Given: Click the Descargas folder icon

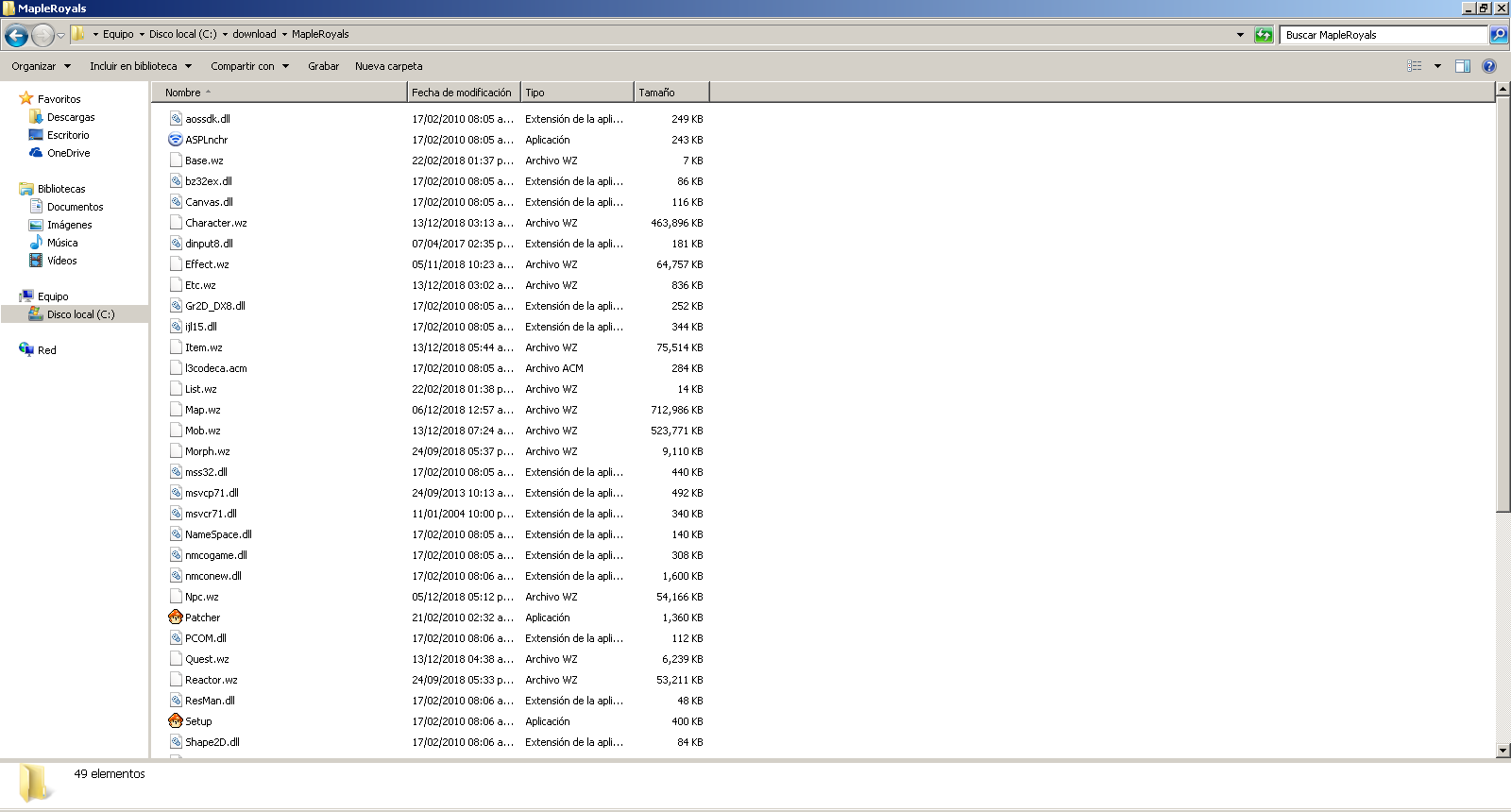Looking at the screenshot, I should tap(36, 117).
